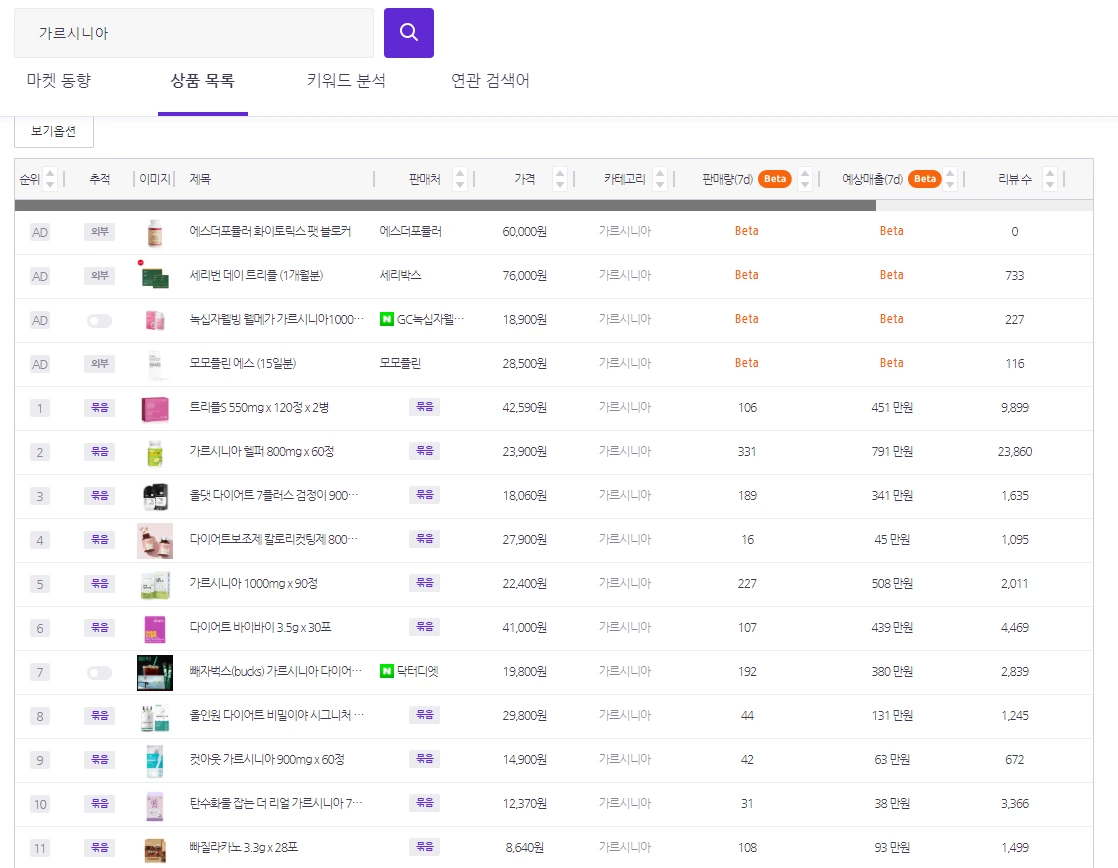Click the sort arrows on 카테고리 header
The width and height of the screenshot is (1118, 868).
(660, 178)
